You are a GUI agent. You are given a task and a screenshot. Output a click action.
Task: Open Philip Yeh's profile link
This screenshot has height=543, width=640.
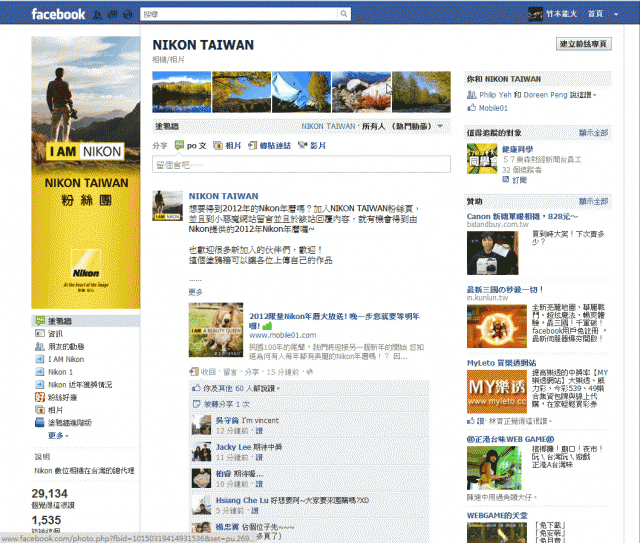(x=495, y=95)
